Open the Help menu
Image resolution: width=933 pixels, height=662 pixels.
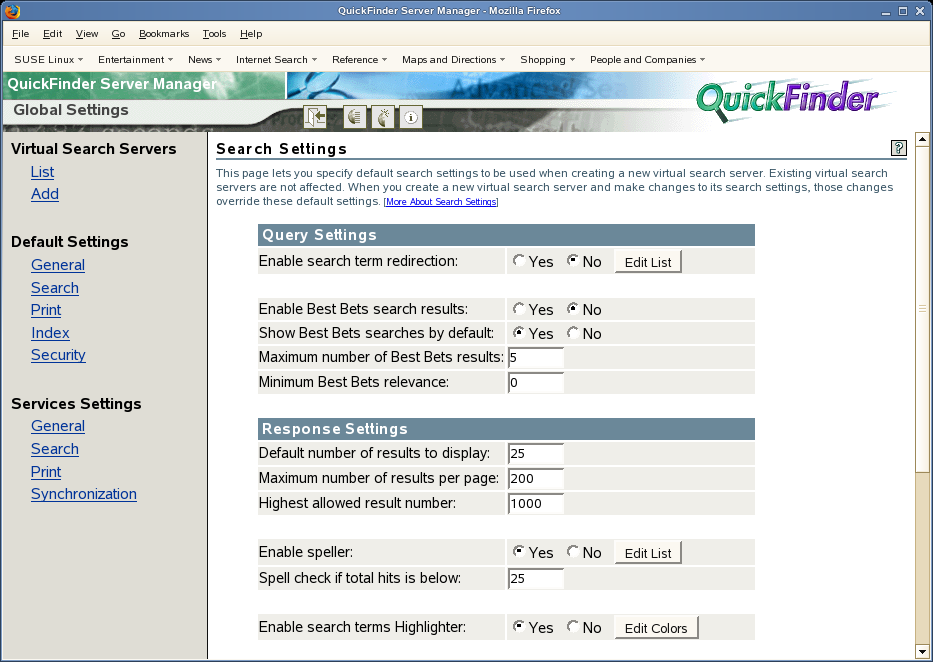pos(251,34)
